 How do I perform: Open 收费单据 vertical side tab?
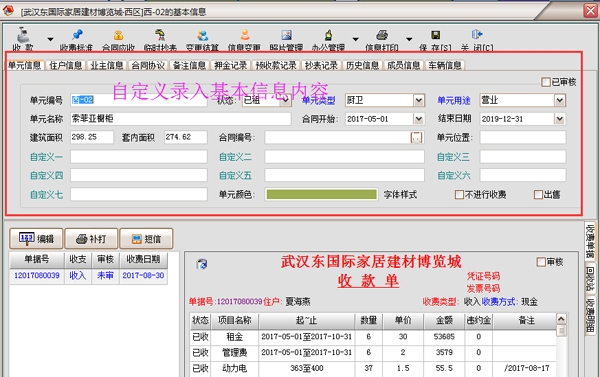coord(590,241)
